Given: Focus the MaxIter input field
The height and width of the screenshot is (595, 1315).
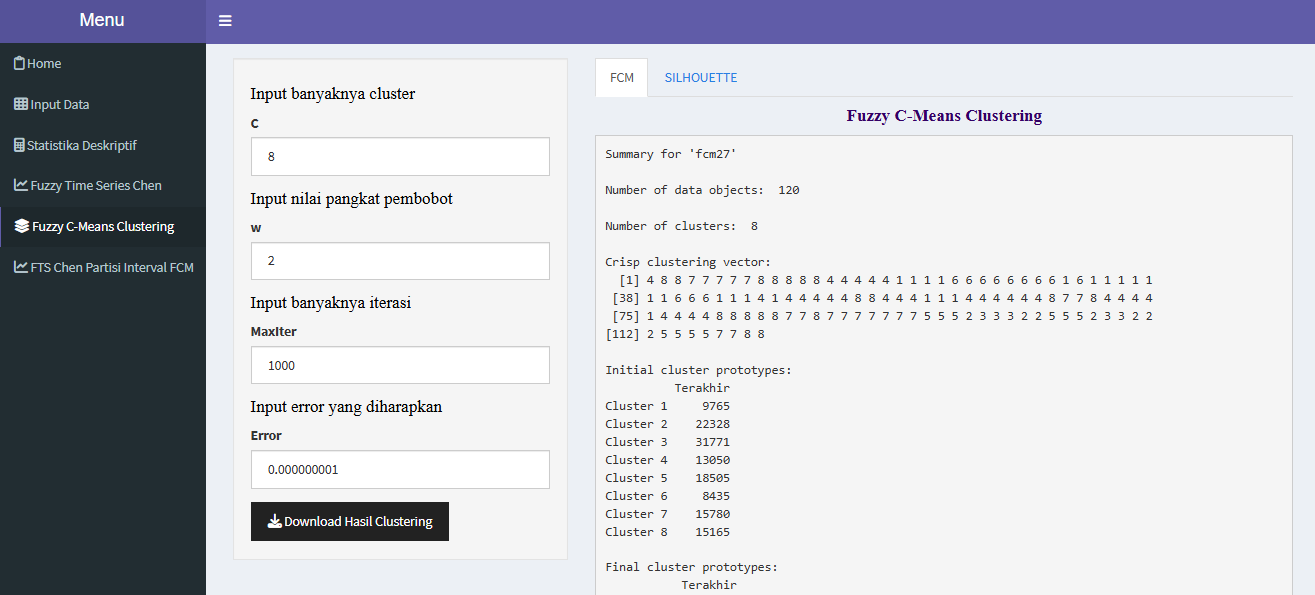Looking at the screenshot, I should coord(400,365).
